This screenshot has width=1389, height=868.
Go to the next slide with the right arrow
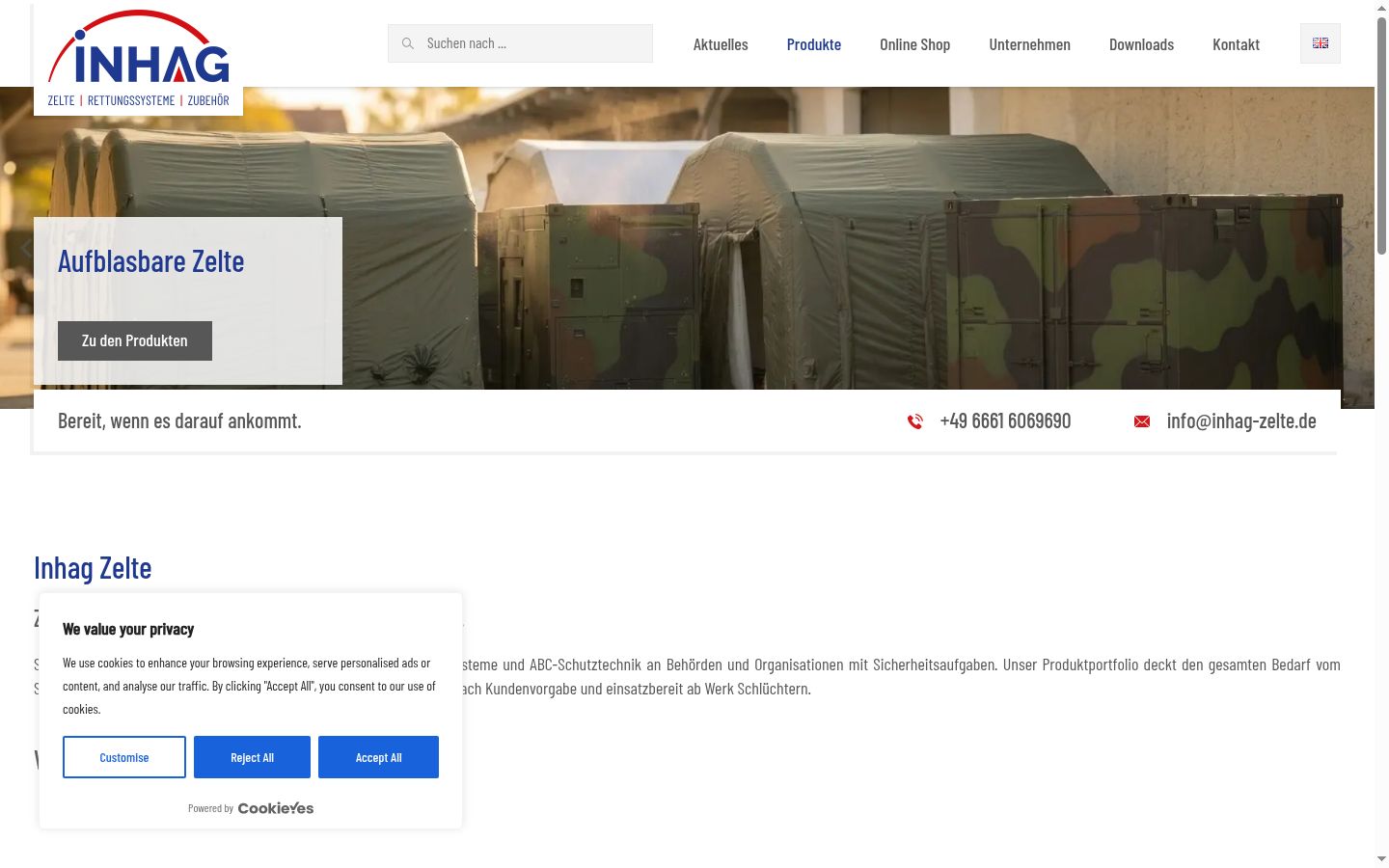[x=1348, y=248]
